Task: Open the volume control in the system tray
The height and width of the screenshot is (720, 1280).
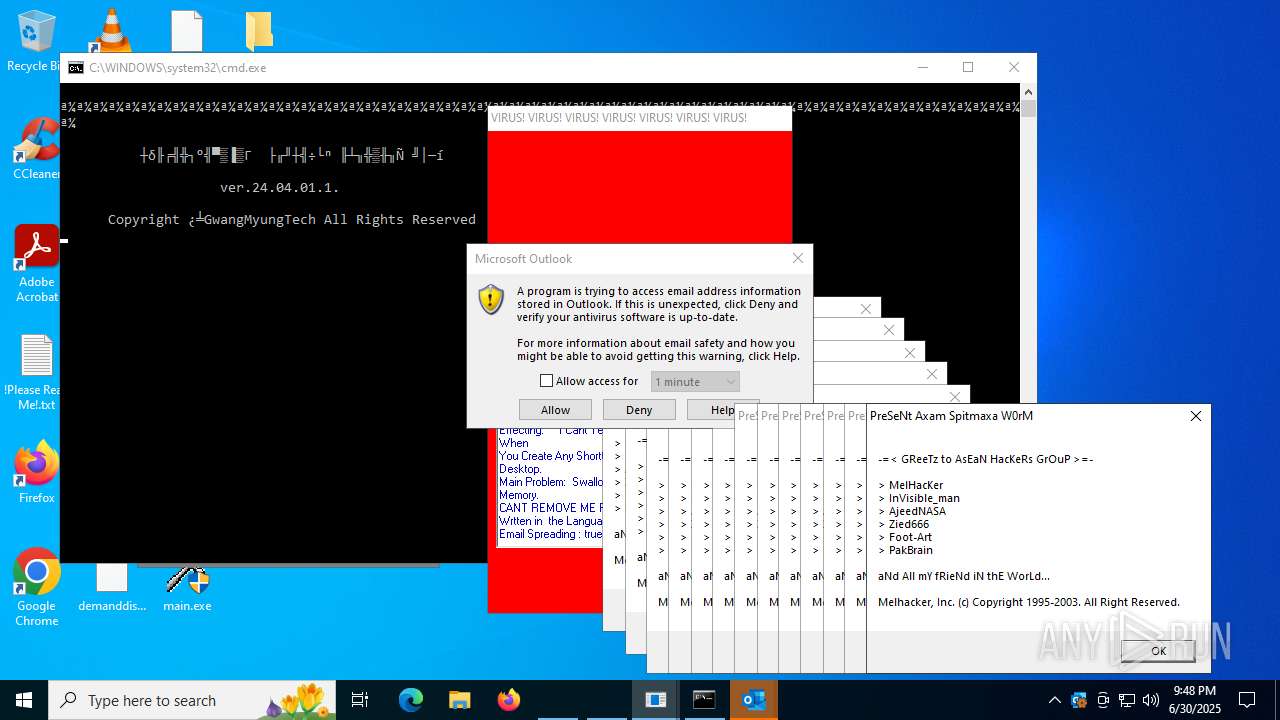Action: pos(1151,700)
